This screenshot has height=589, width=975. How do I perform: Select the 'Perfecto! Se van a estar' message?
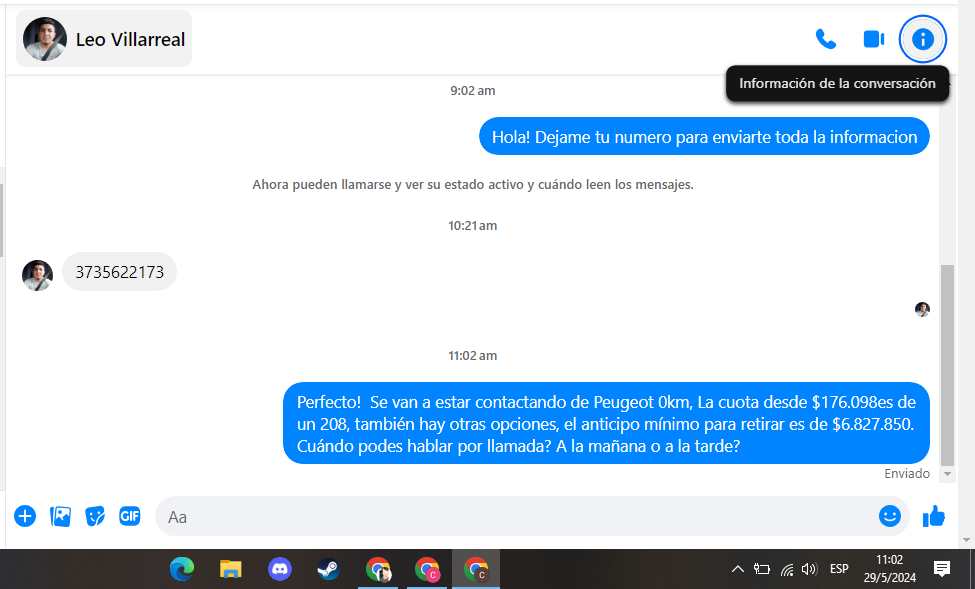tap(606, 423)
